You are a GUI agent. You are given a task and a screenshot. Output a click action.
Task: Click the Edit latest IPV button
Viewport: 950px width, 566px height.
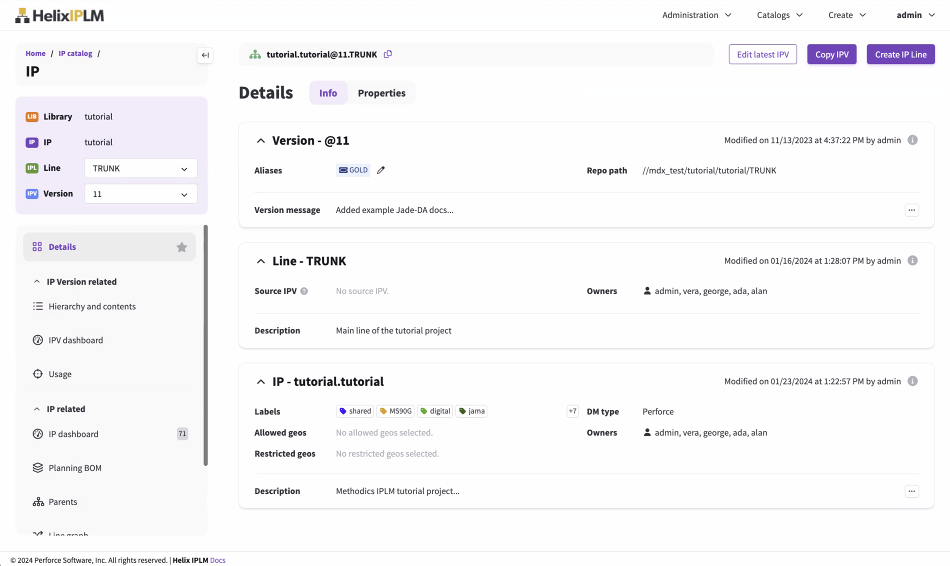(x=763, y=54)
